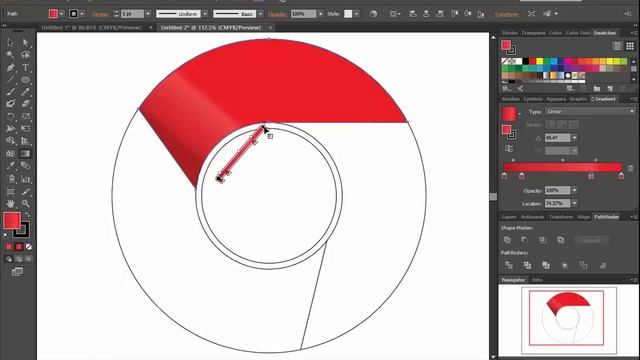The height and width of the screenshot is (360, 640).
Task: Select the Pen tool
Action: 11,67
